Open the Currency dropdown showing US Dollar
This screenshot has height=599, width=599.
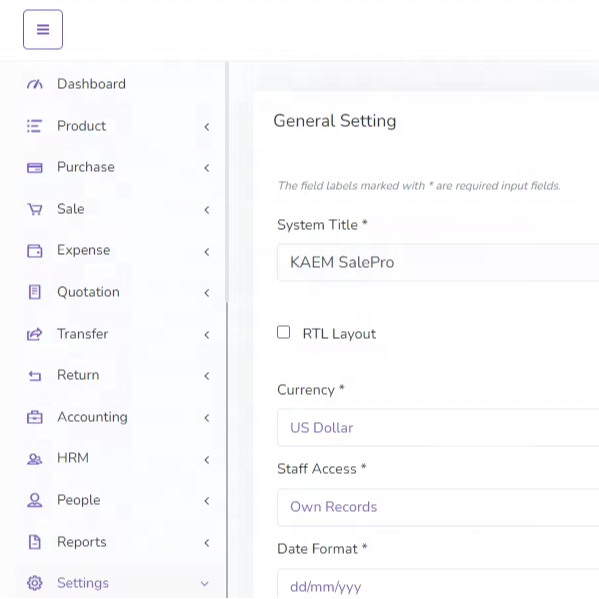(438, 427)
